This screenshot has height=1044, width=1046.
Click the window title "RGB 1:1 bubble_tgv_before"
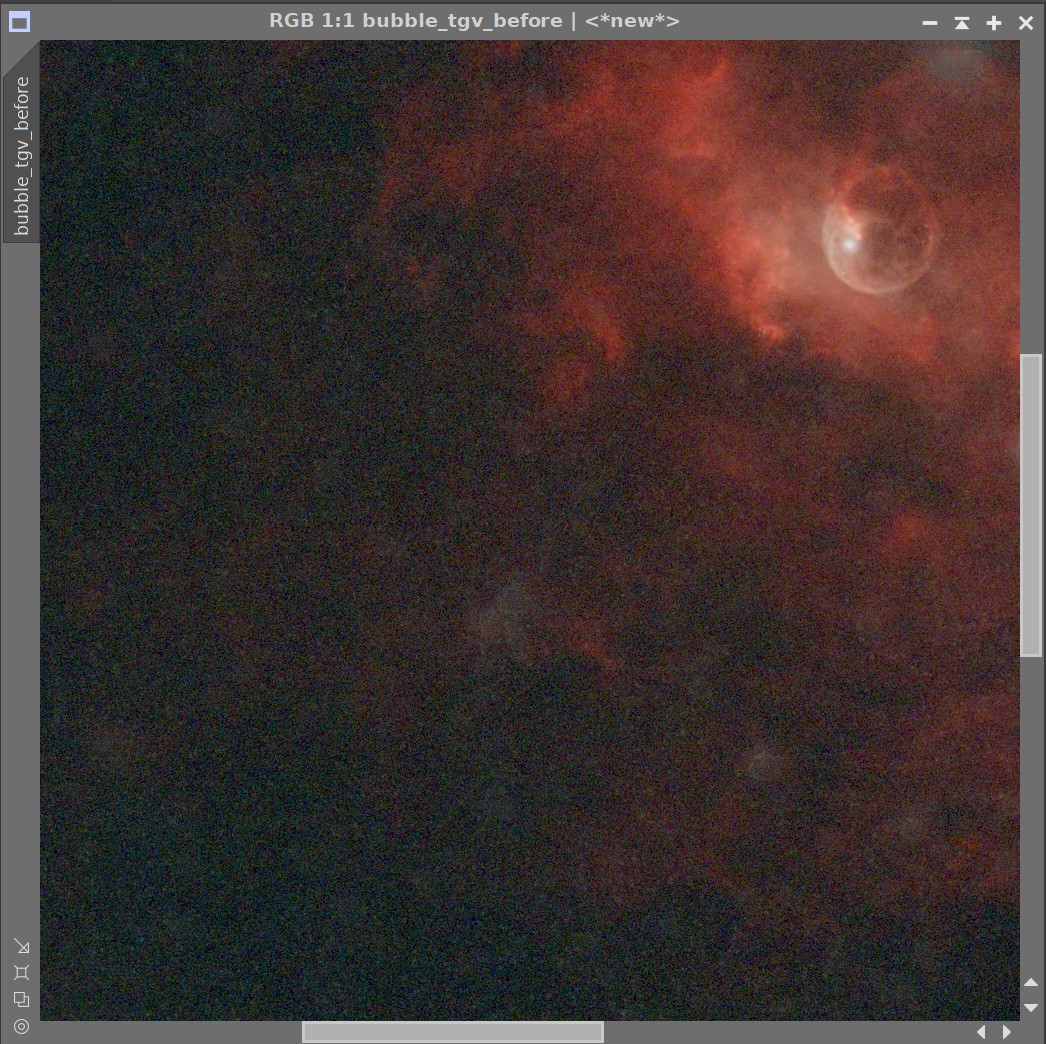click(x=416, y=21)
